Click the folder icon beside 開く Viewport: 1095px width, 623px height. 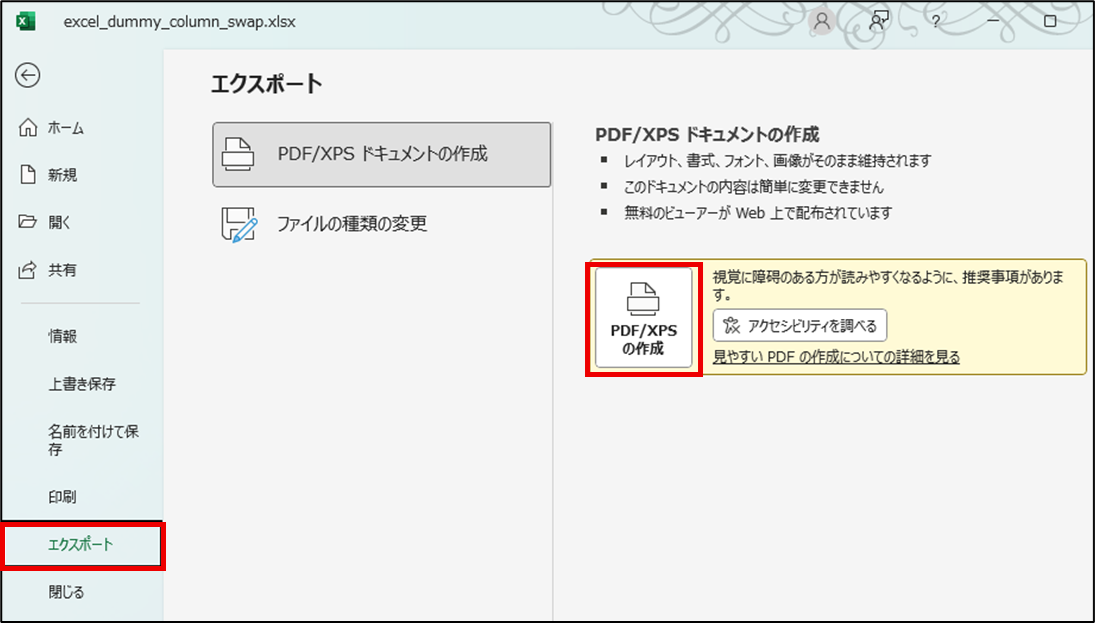coord(28,222)
